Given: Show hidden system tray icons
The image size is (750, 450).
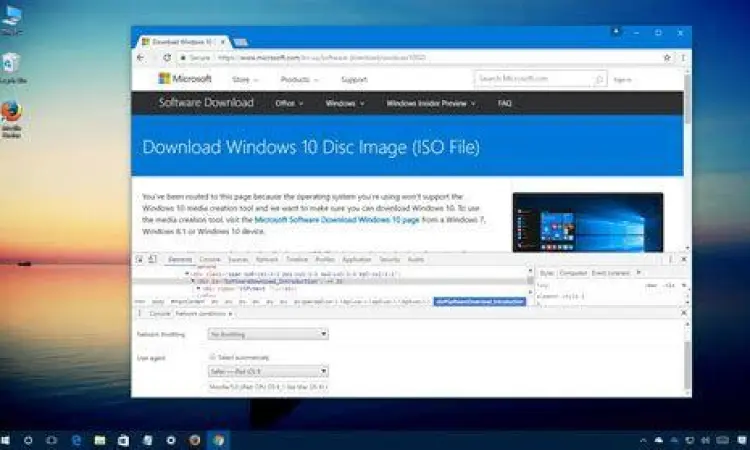Looking at the screenshot, I should coord(643,440).
